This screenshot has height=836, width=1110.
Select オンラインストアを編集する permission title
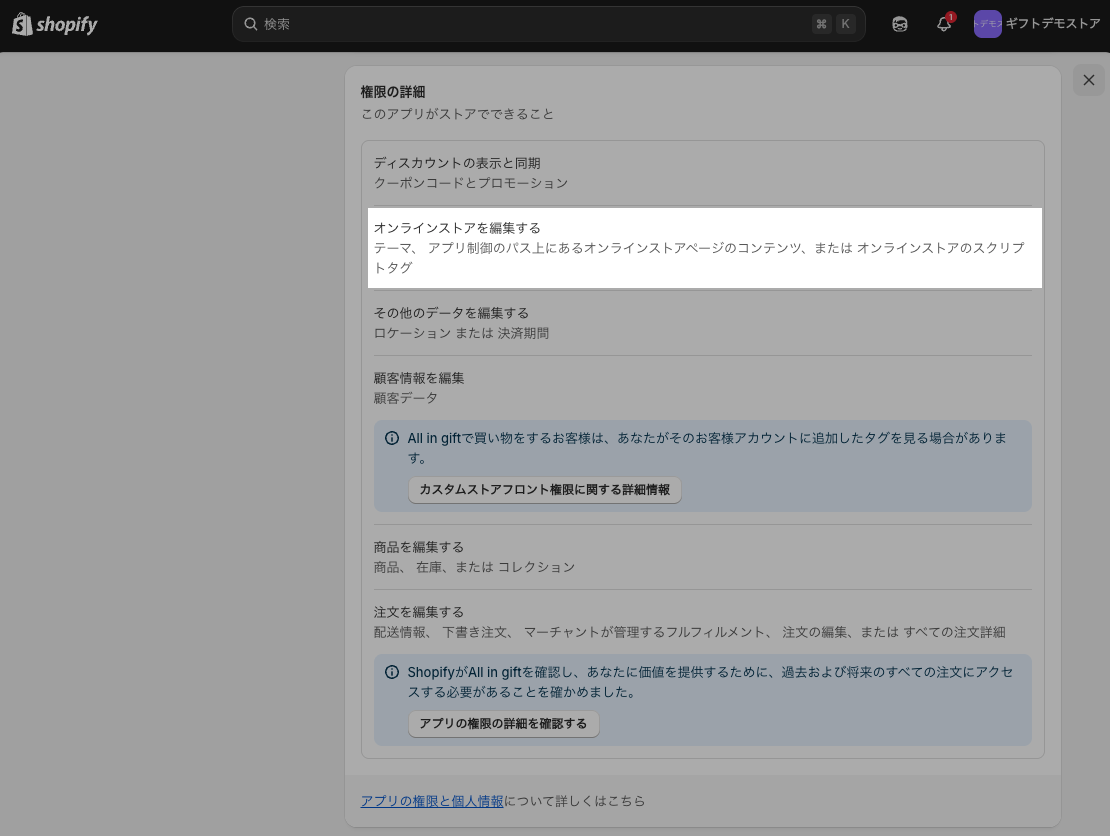click(x=457, y=228)
